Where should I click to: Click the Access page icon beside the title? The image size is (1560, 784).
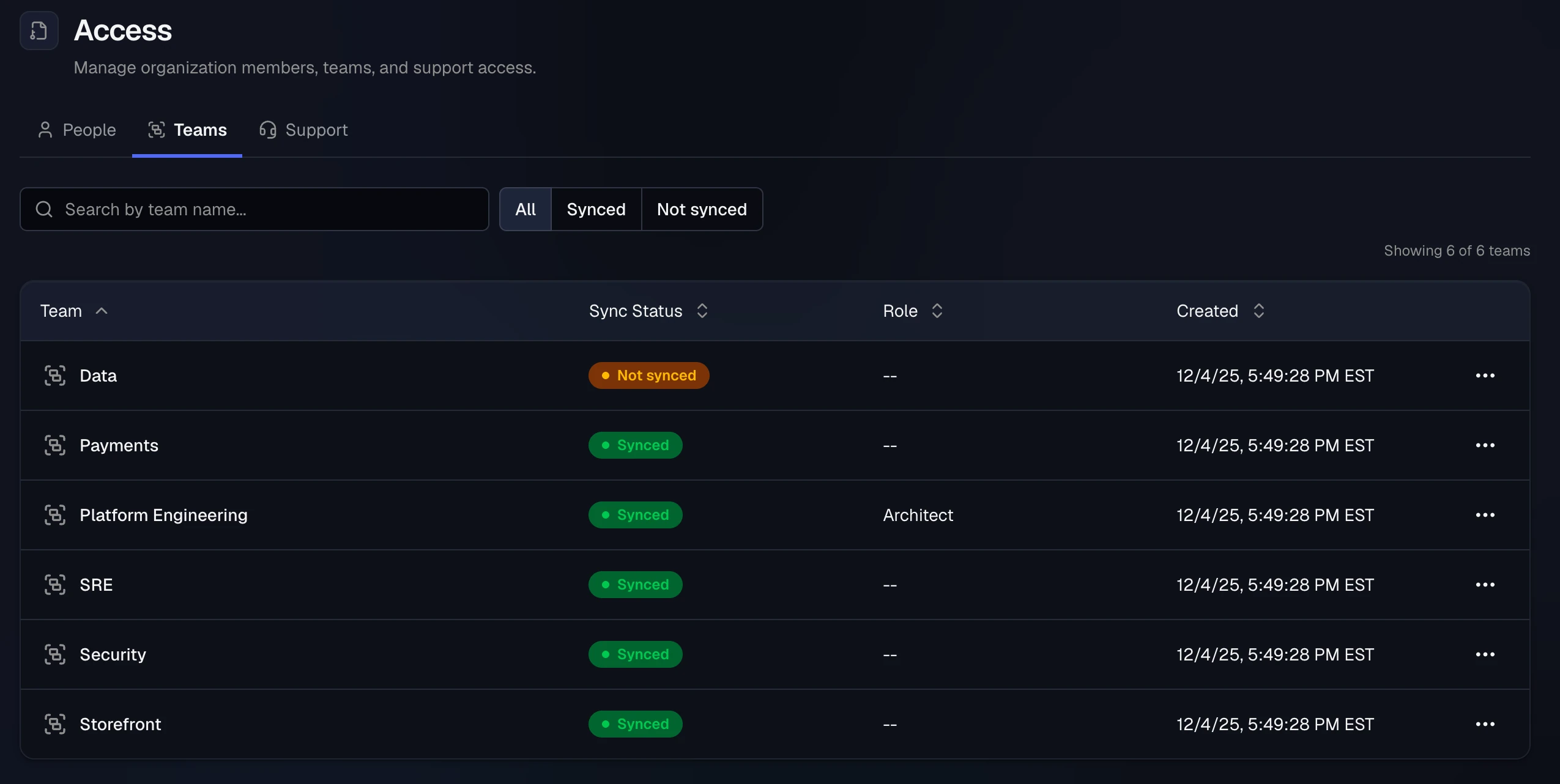click(x=39, y=31)
